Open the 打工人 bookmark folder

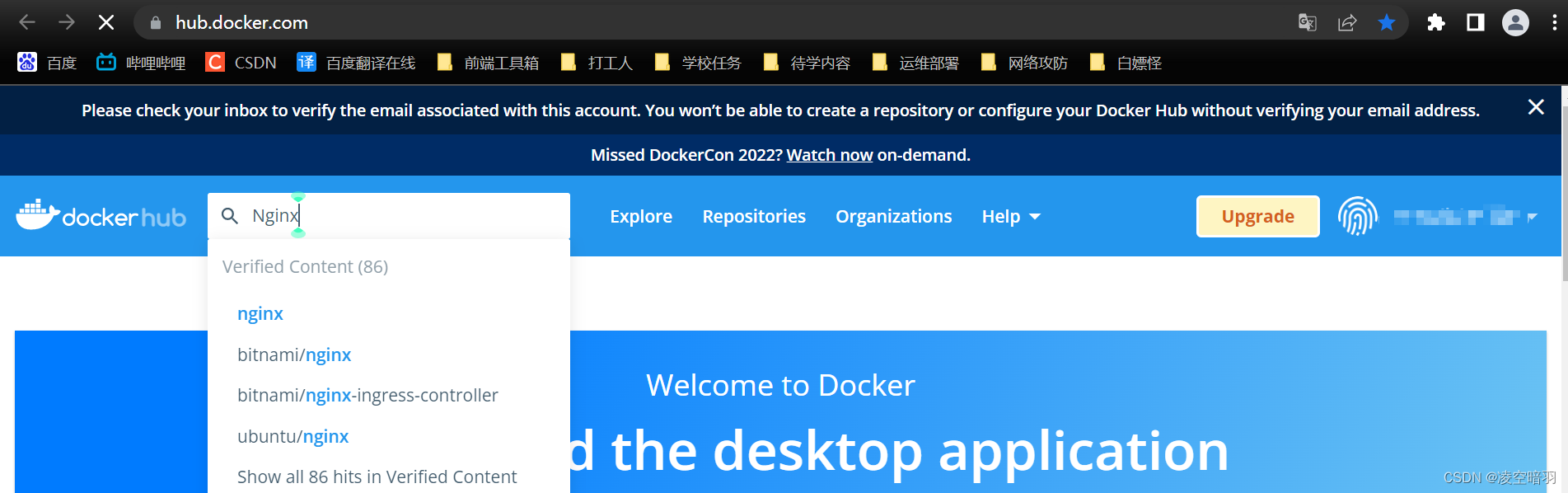pyautogui.click(x=597, y=63)
